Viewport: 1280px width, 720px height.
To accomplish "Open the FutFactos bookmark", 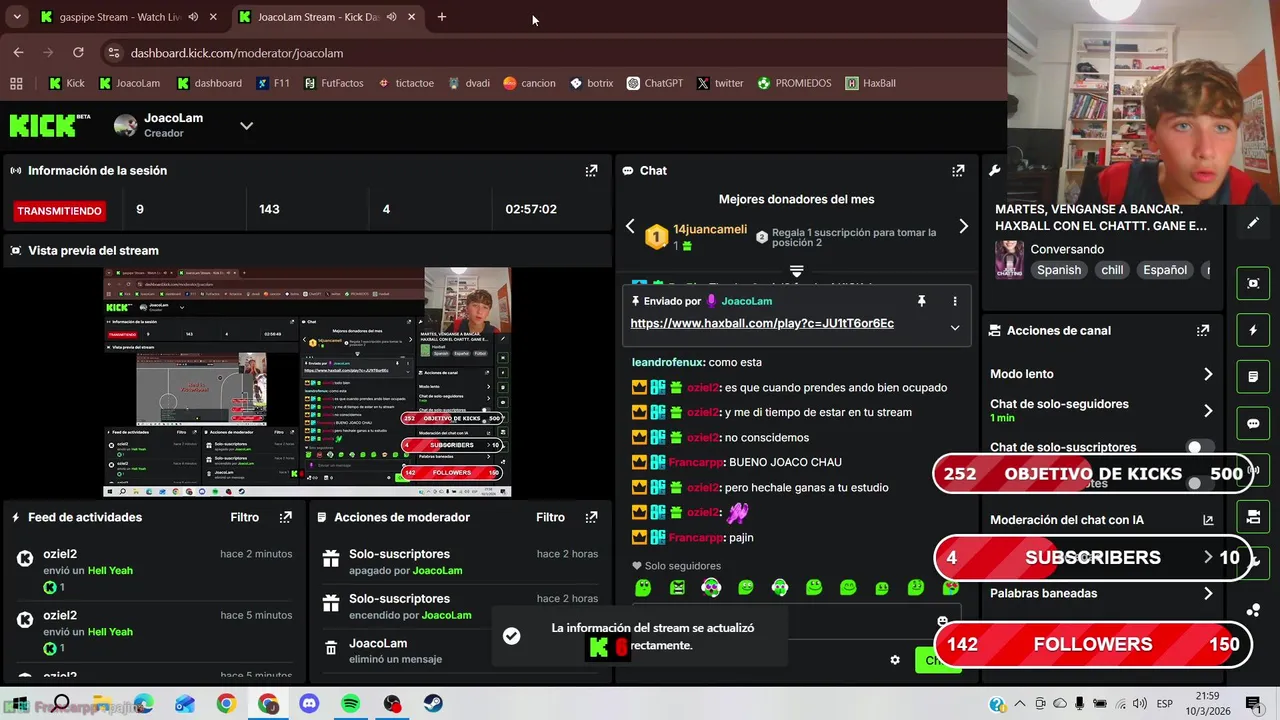I will pyautogui.click(x=333, y=83).
